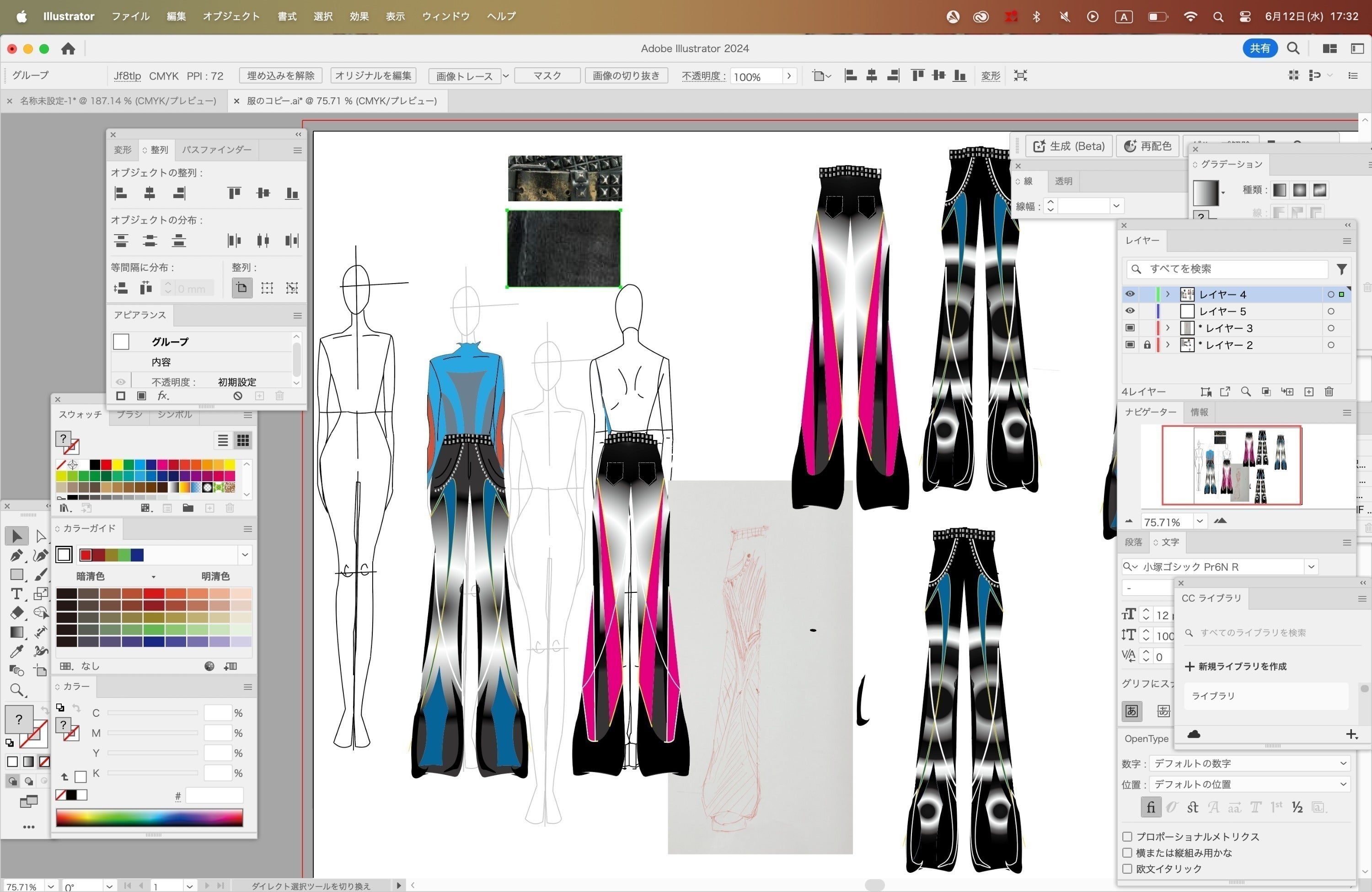Image resolution: width=1372 pixels, height=892 pixels.
Task: Check the 欧文イタリック checkbox
Action: point(1128,868)
